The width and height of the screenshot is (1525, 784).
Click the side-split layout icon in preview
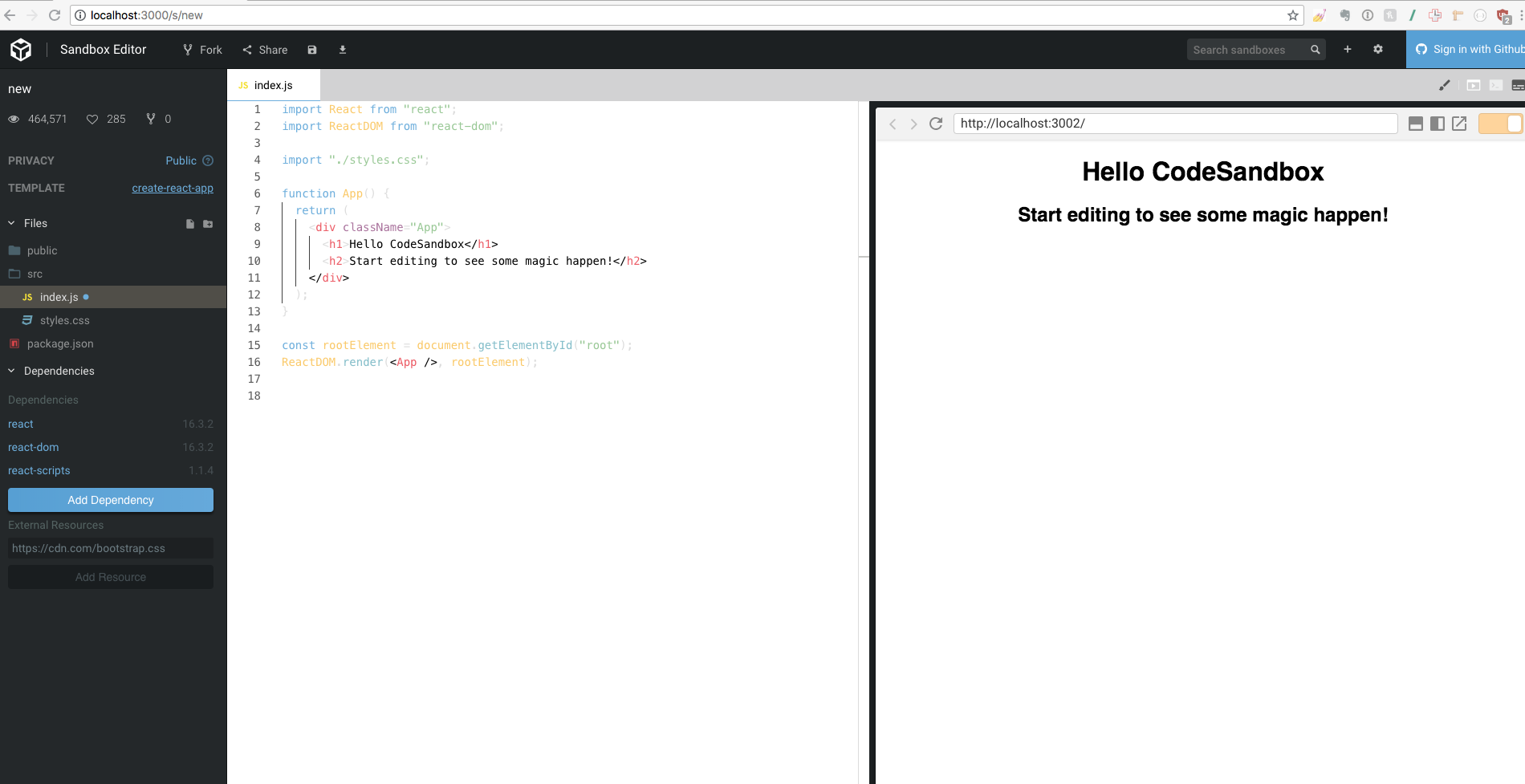(x=1438, y=124)
